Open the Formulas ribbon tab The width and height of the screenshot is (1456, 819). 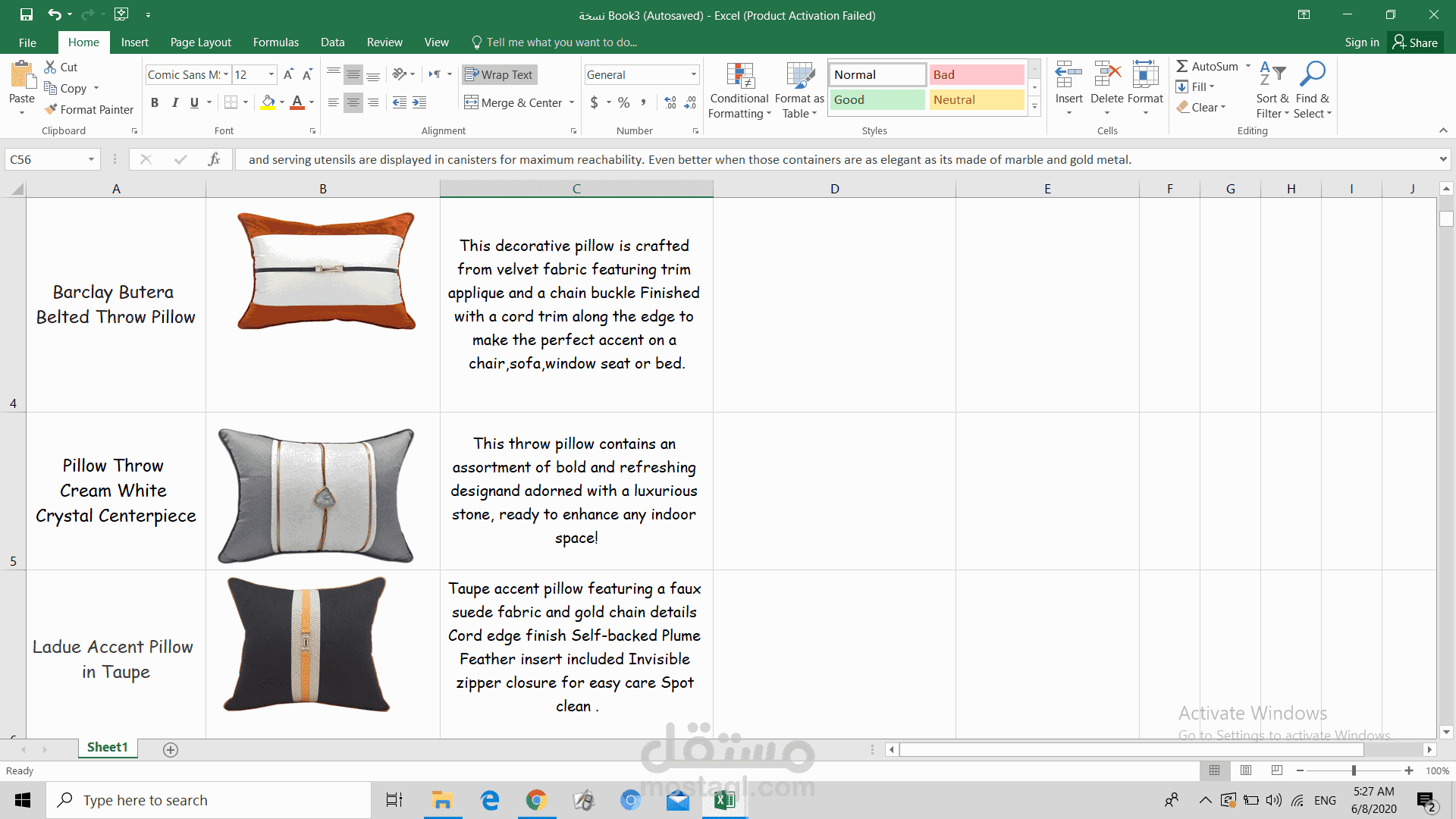coord(275,42)
